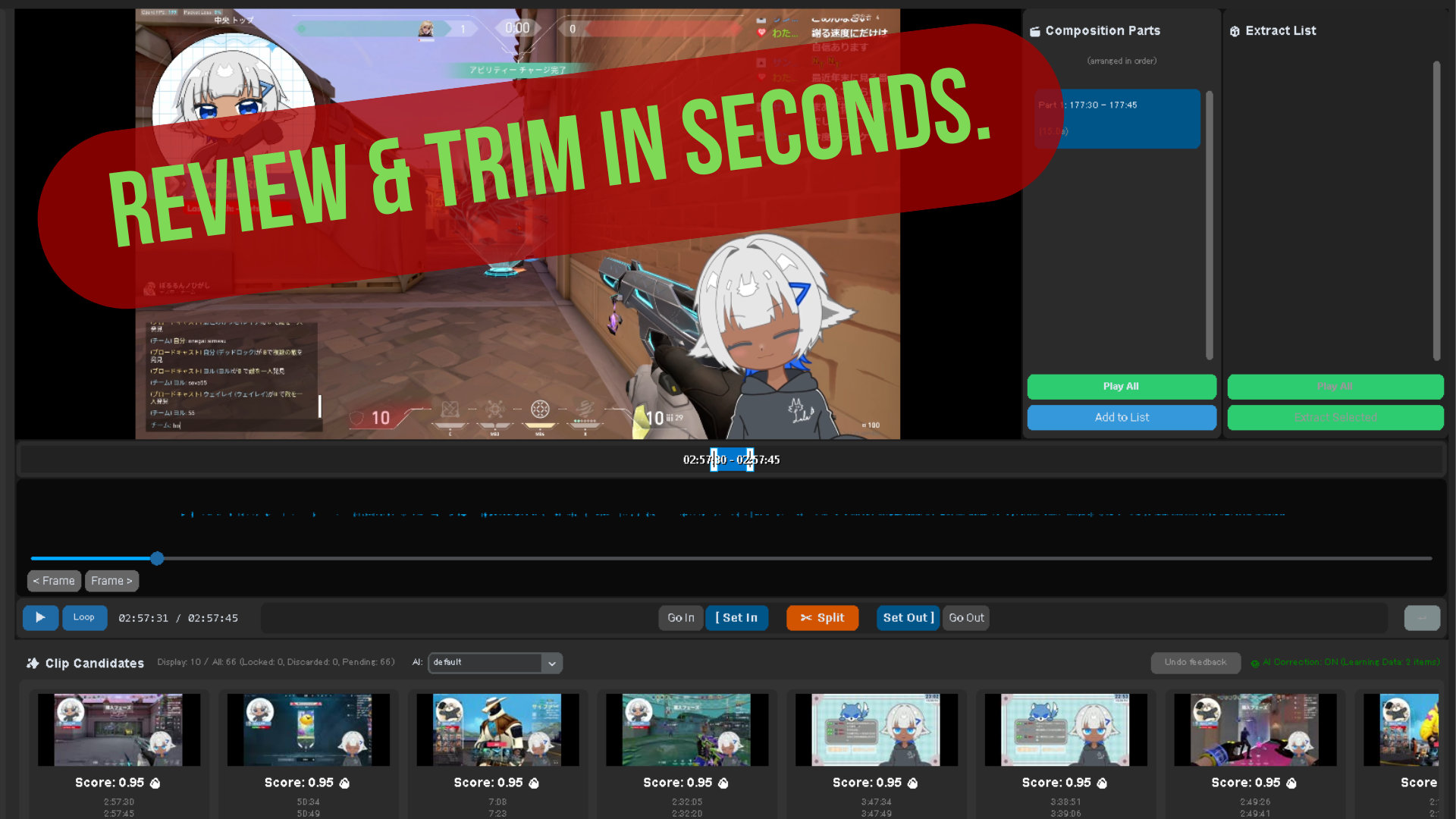This screenshot has width=1456, height=819.
Task: Click flame icon on 50:34 clip
Action: point(344,783)
